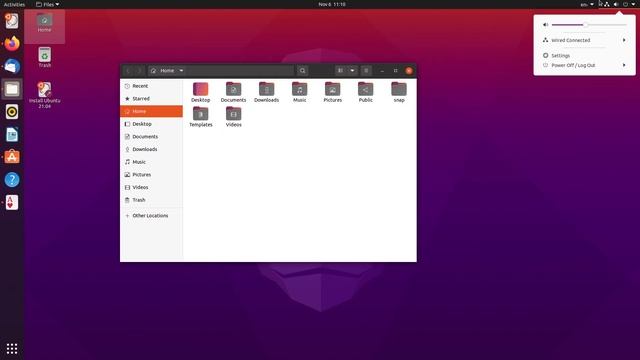This screenshot has width=640, height=360.
Task: Open the hamburger menu in Files
Action: [x=366, y=71]
